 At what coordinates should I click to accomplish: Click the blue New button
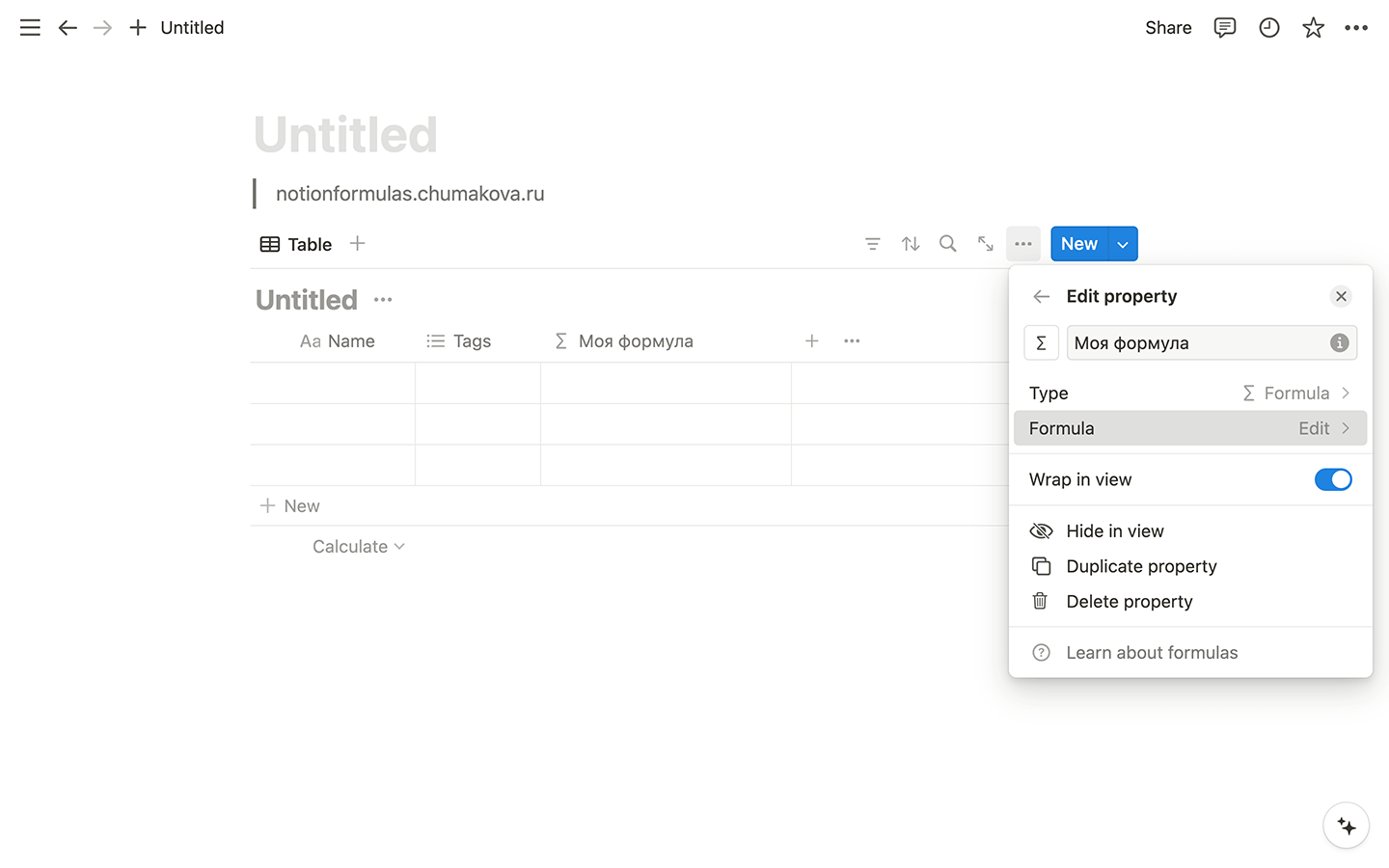point(1079,244)
